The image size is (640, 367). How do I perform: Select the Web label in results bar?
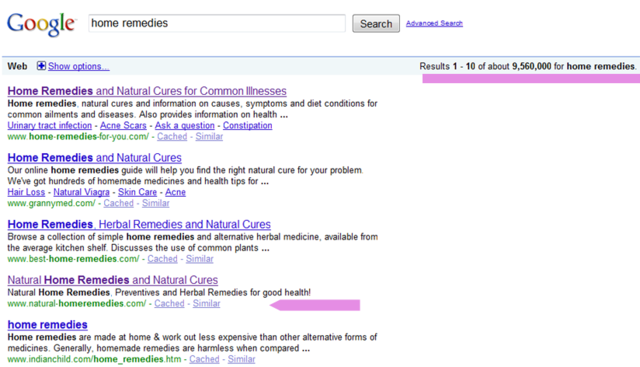pos(18,66)
